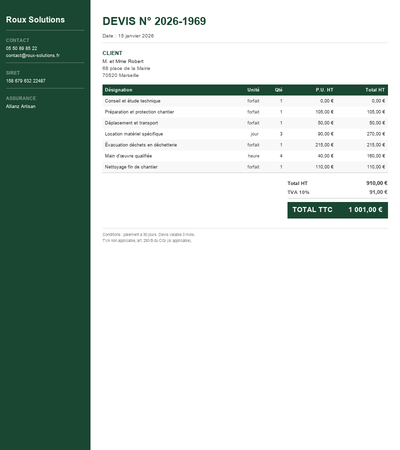This screenshot has height=450, width=400.
Task: Select Préparation et protection chantier row
Action: [245, 112]
